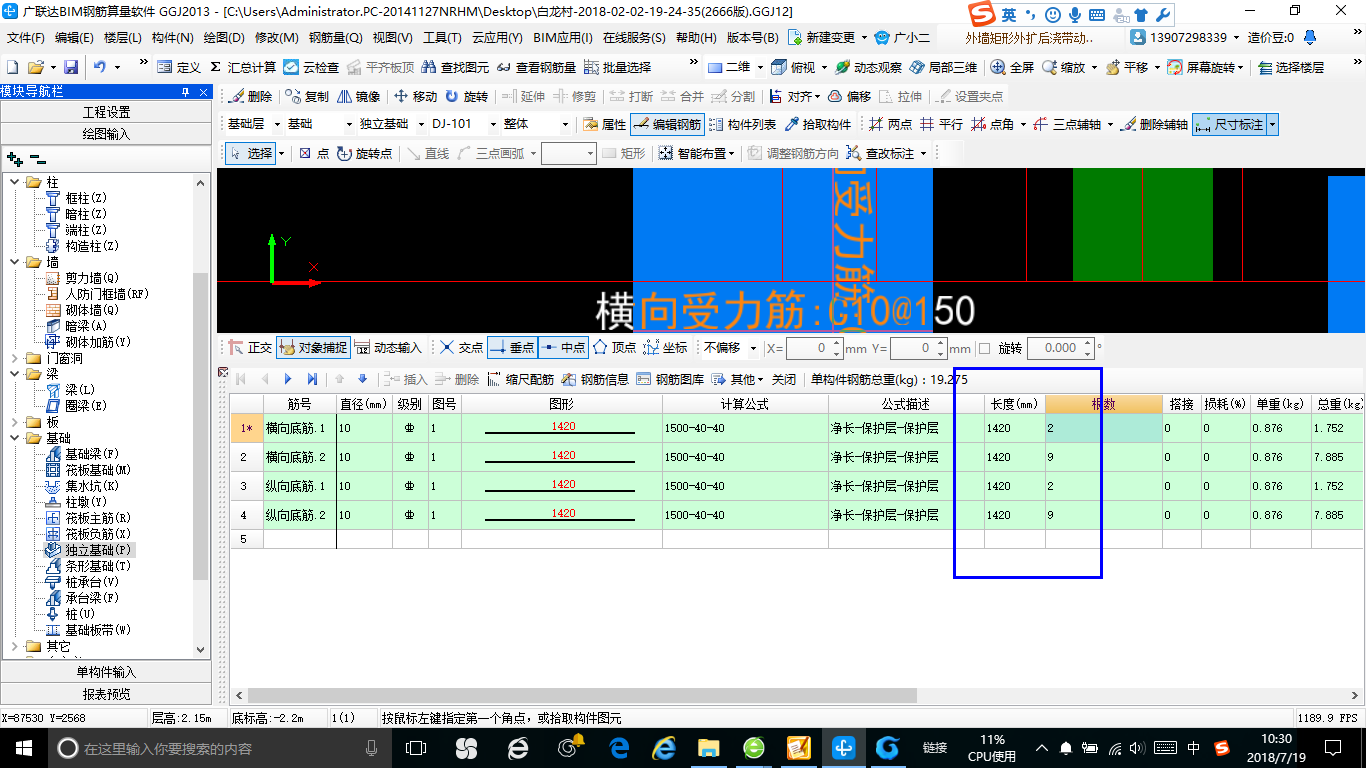Toggle 编辑钢筋 edit rebar panel
Viewport: 1366px width, 768px height.
click(x=667, y=125)
